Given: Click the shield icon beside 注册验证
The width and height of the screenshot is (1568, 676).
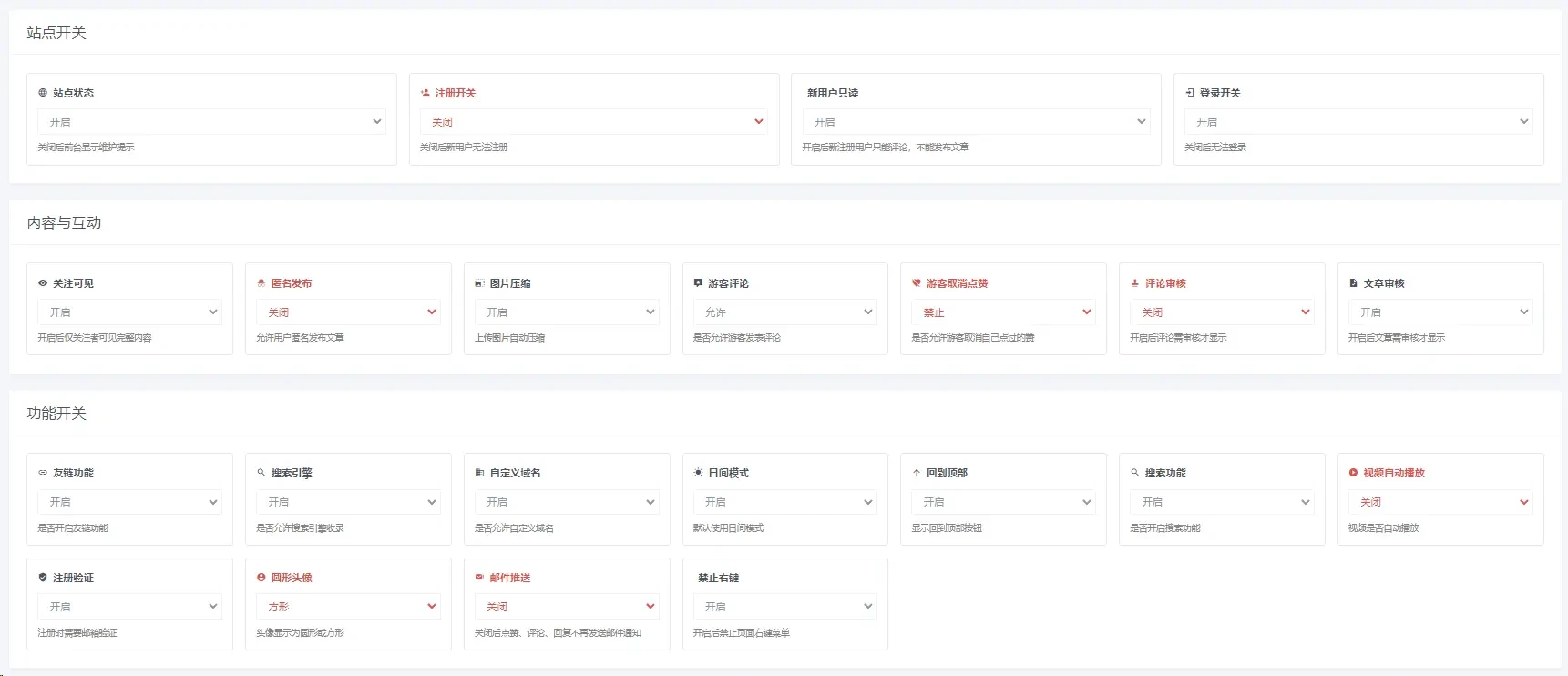Looking at the screenshot, I should tap(43, 578).
